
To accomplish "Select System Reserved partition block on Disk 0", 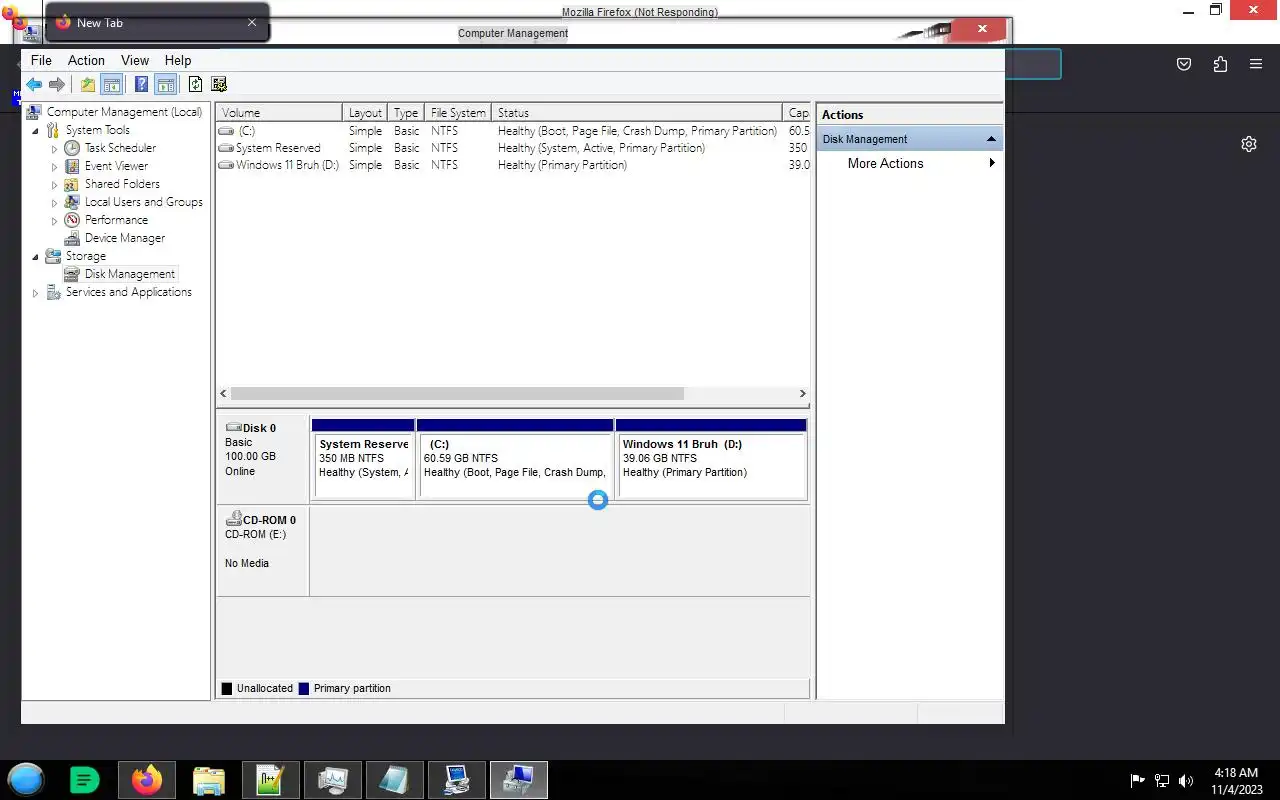I will (363, 460).
